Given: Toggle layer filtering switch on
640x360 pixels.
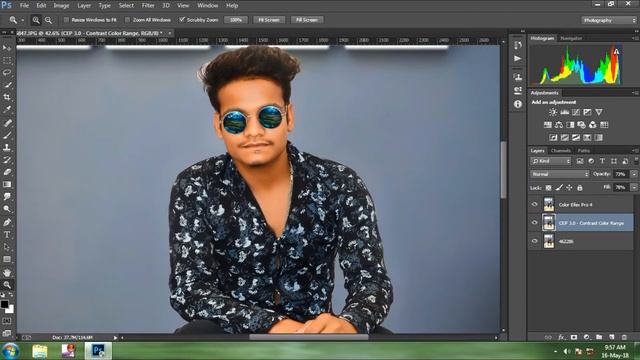Looking at the screenshot, I should point(636,161).
